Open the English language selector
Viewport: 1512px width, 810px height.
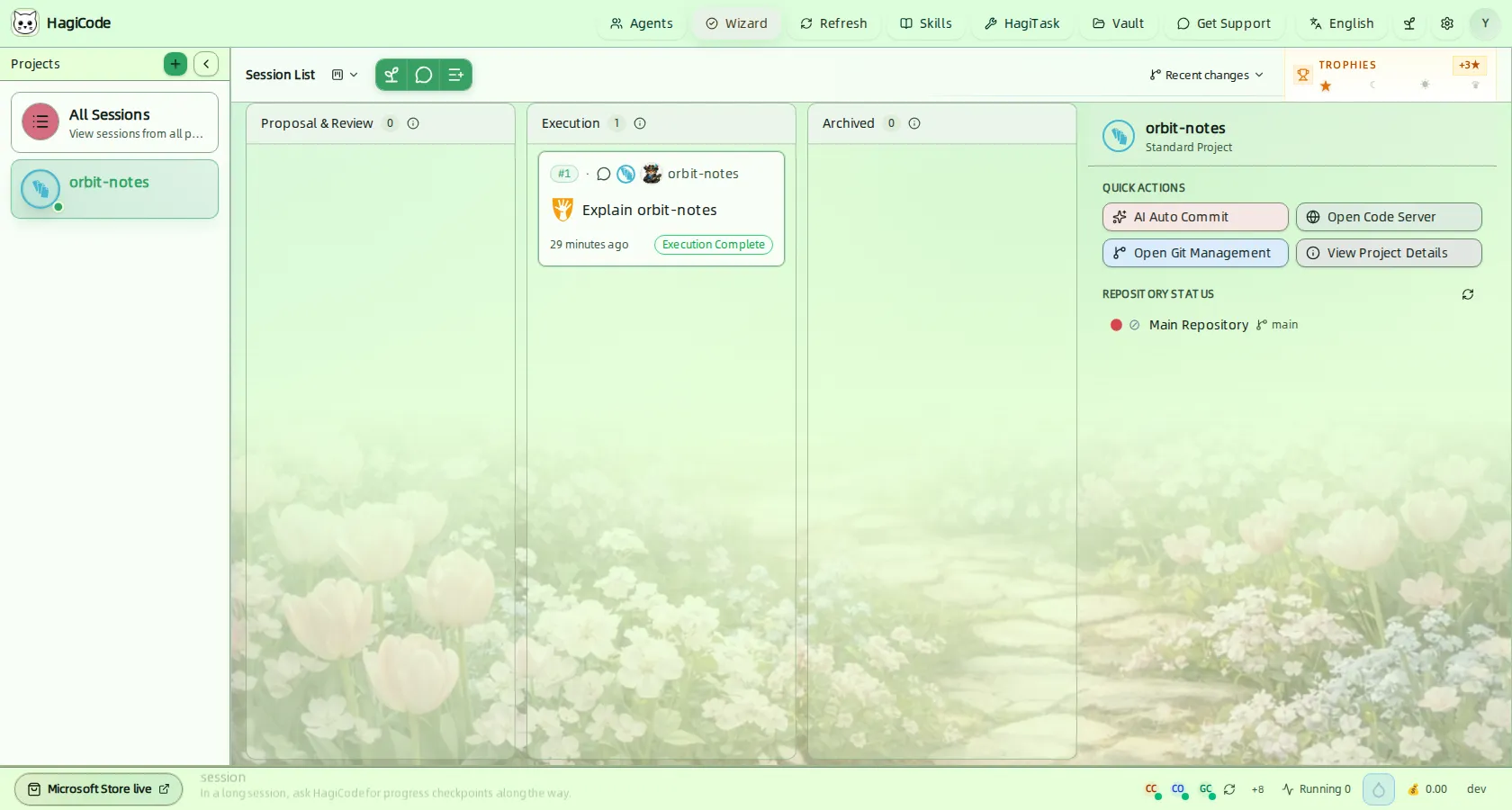tap(1342, 23)
